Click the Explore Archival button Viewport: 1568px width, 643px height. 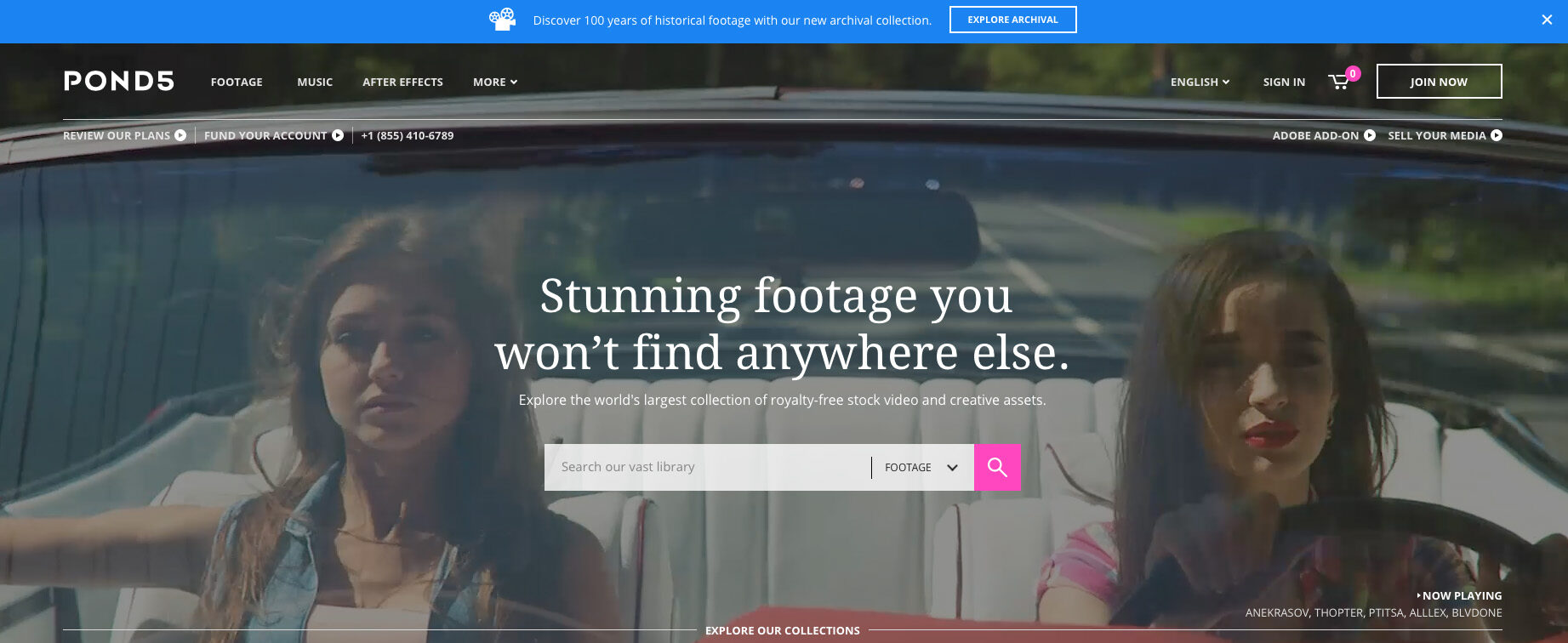(1012, 20)
